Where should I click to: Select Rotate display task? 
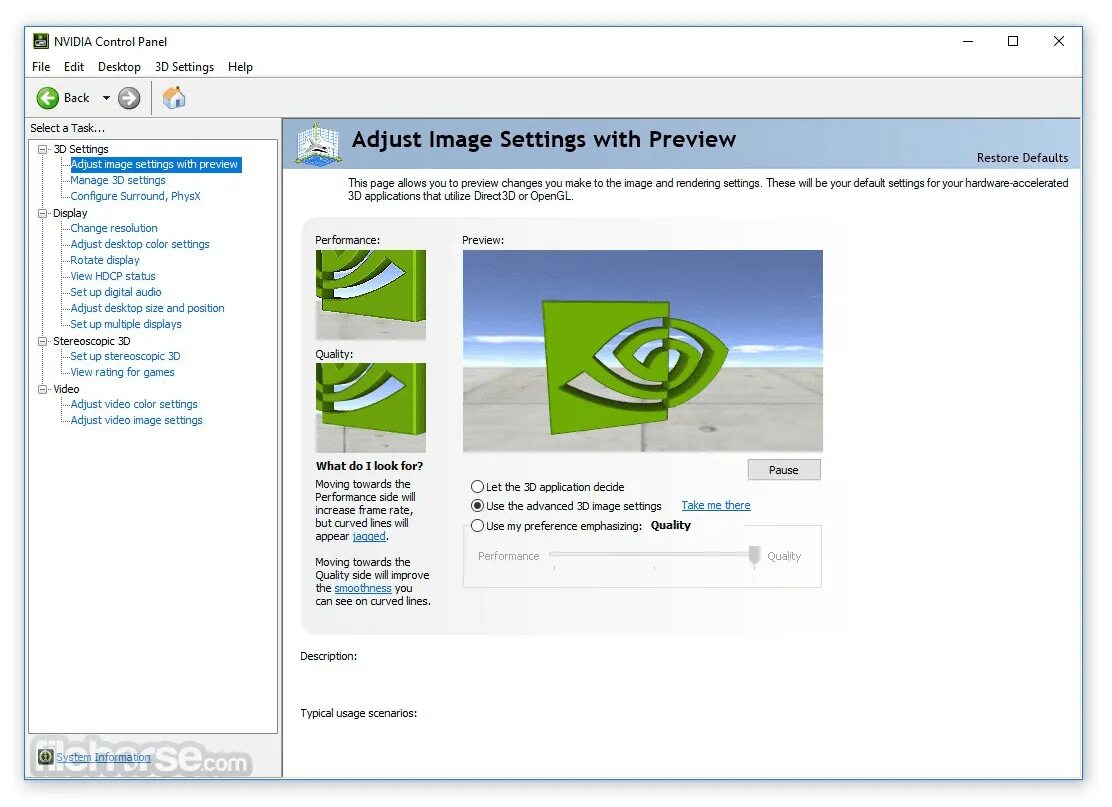click(x=105, y=260)
